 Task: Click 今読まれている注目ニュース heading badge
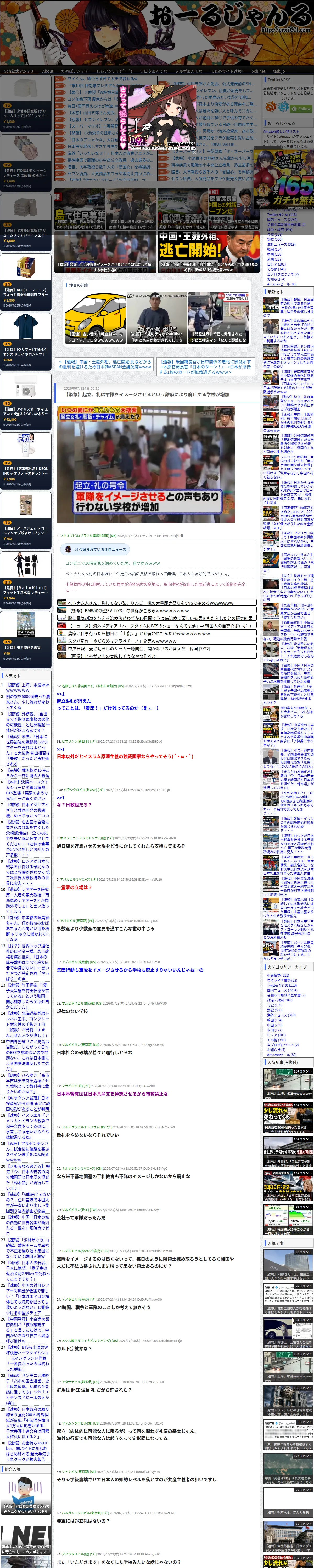tap(96, 549)
